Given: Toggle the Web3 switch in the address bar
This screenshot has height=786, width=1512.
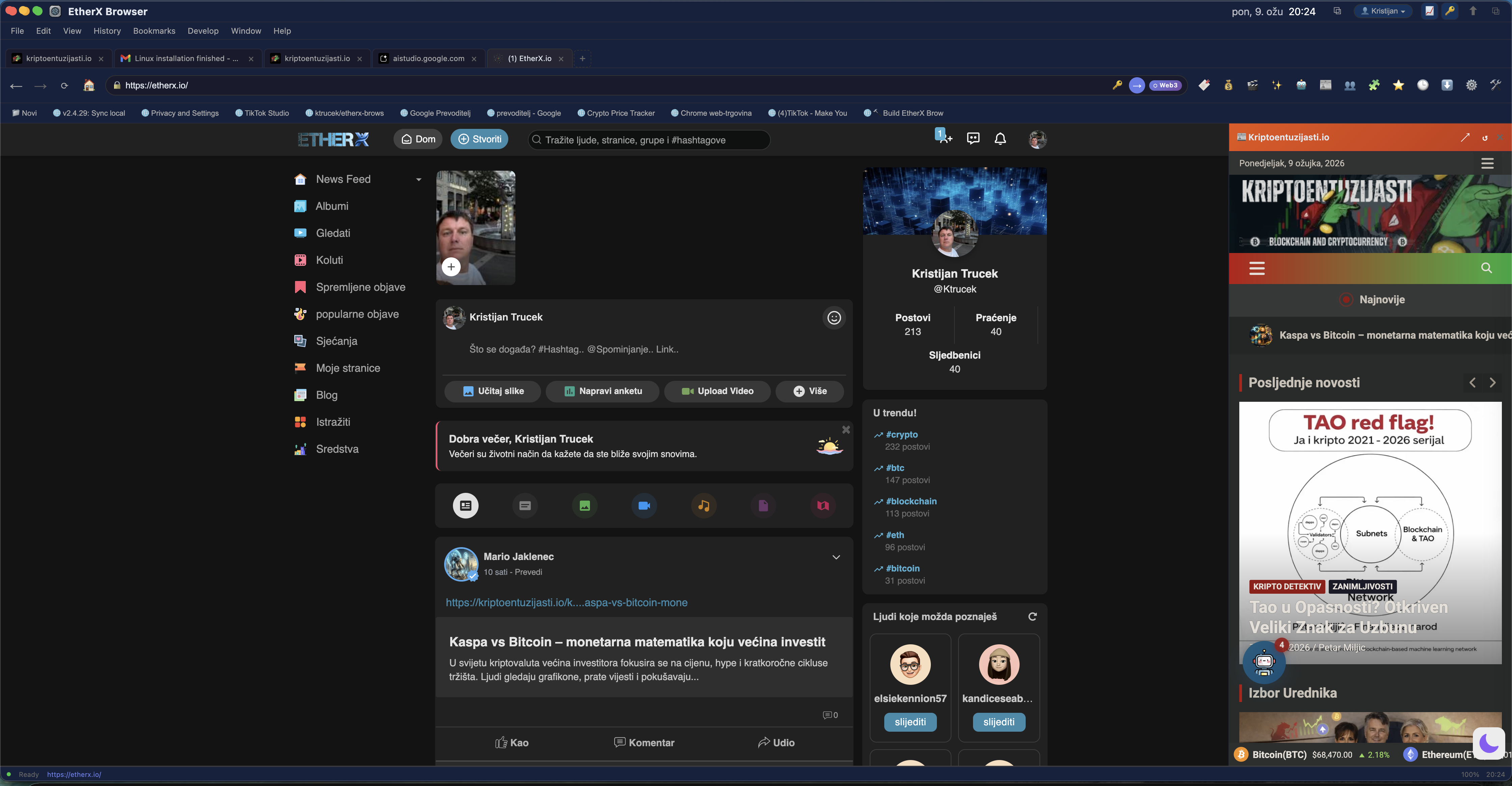Looking at the screenshot, I should [1164, 85].
